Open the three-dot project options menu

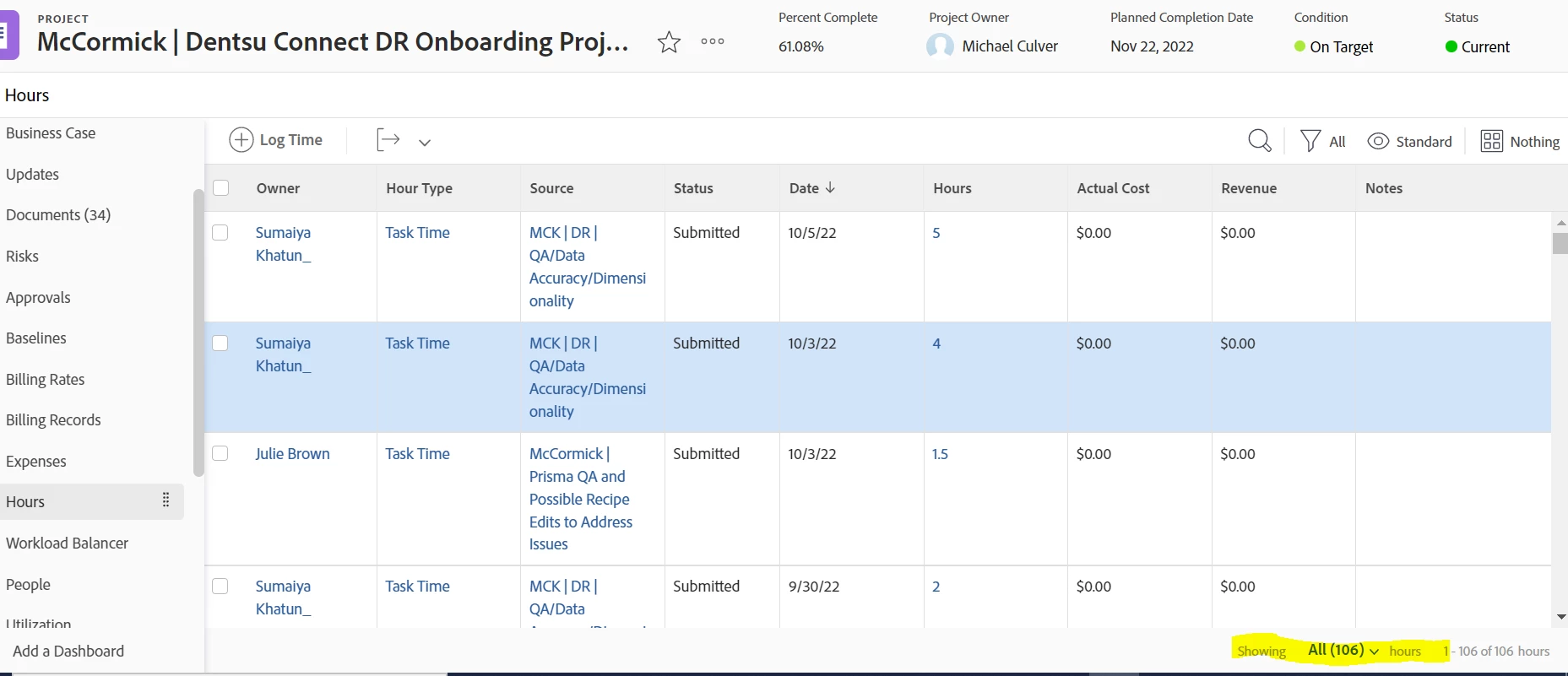click(x=713, y=41)
